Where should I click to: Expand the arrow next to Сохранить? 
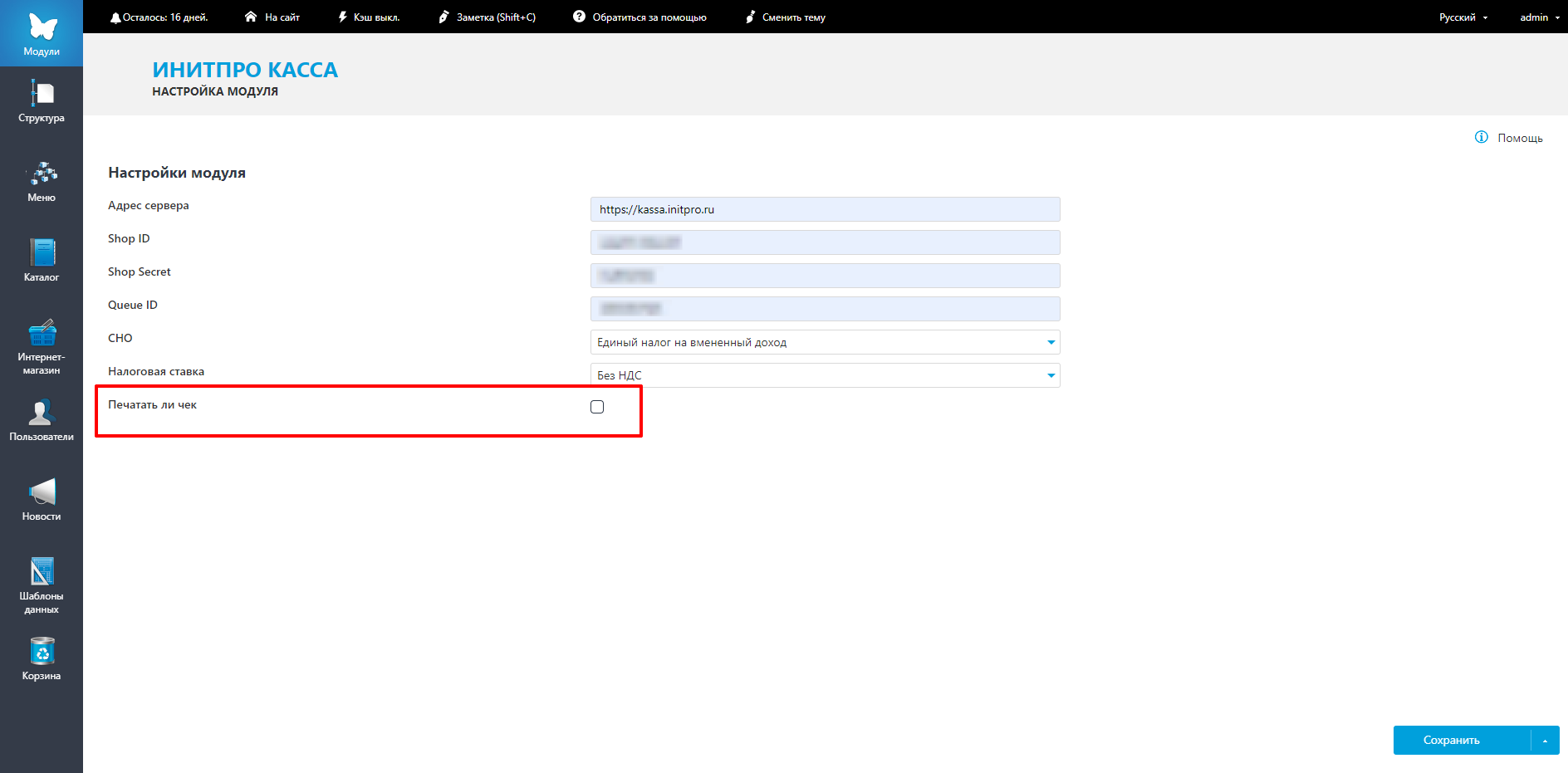[x=1546, y=741]
